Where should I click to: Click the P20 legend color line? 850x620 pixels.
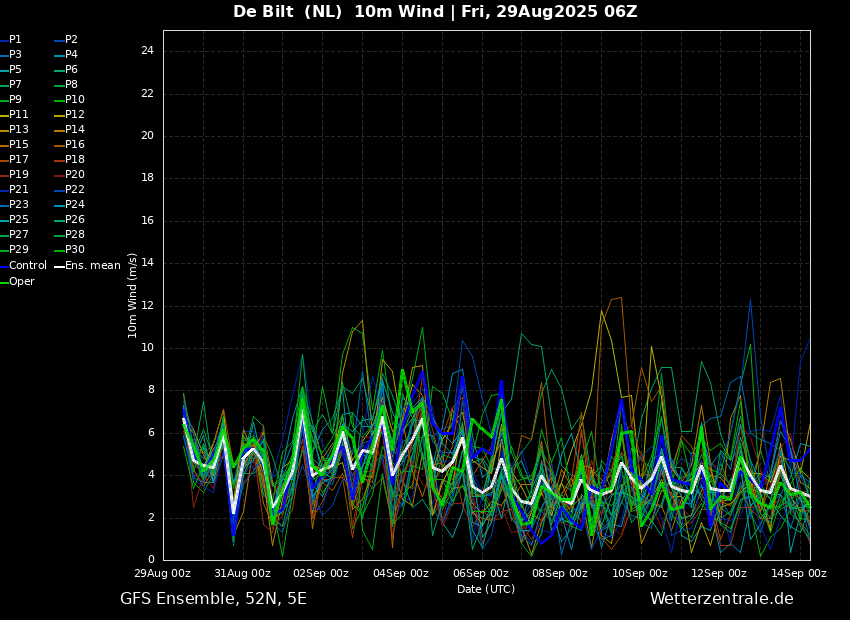tap(60, 175)
